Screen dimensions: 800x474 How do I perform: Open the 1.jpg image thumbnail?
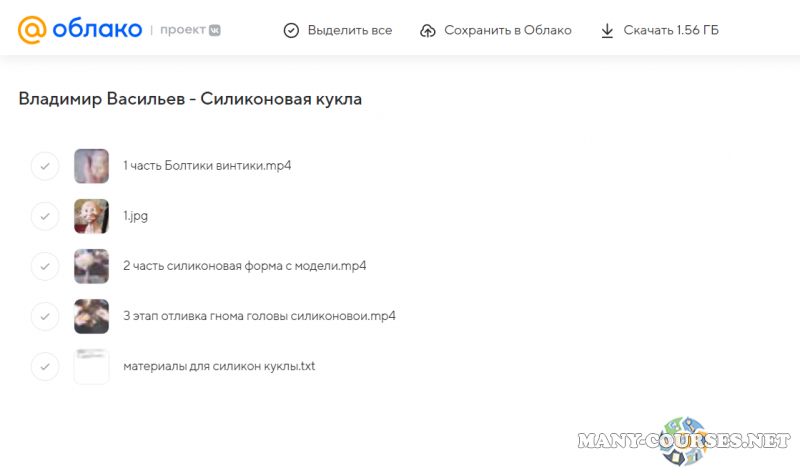pos(91,216)
